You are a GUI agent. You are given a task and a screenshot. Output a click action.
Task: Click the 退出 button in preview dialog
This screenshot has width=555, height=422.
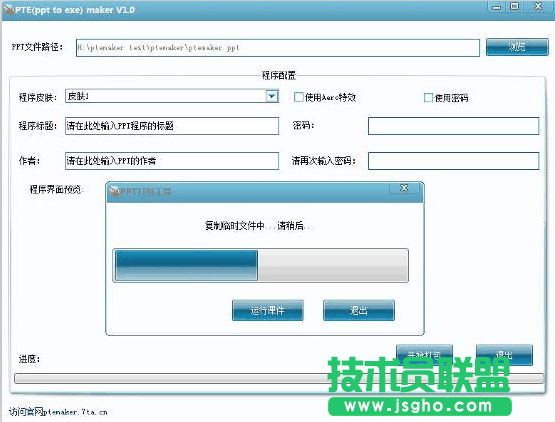coord(359,310)
